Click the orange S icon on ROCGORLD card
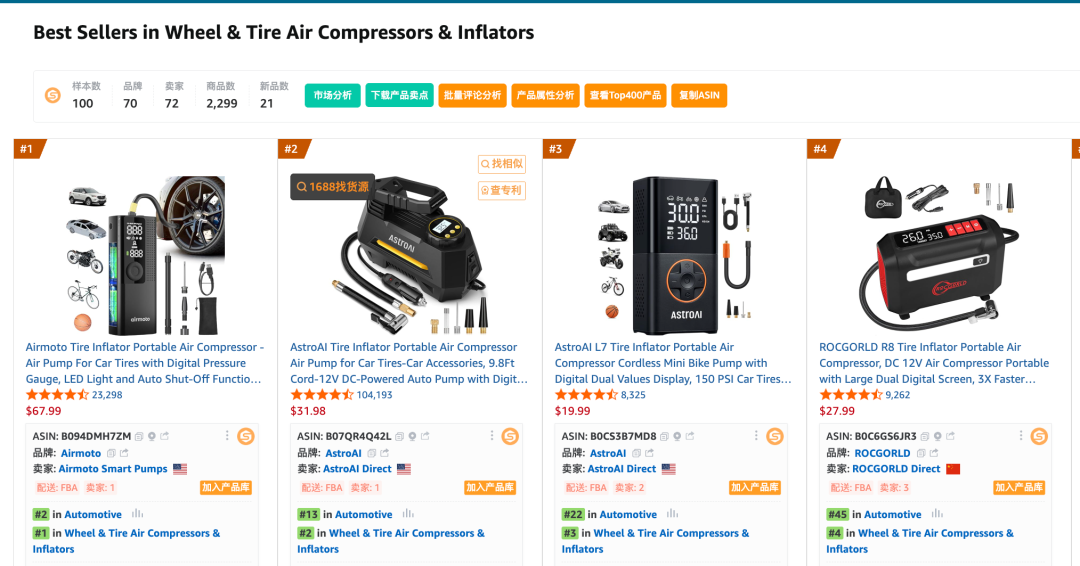The image size is (1080, 566). coord(1039,436)
